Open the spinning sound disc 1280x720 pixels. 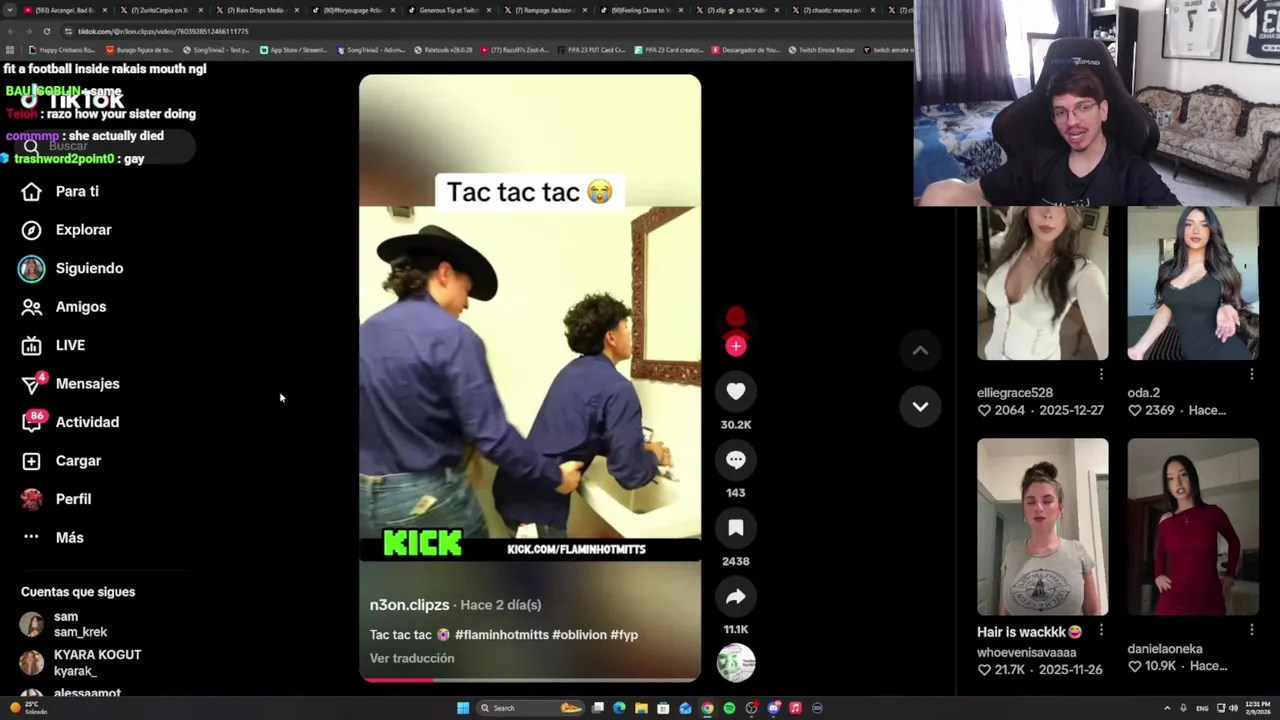pyautogui.click(x=736, y=663)
